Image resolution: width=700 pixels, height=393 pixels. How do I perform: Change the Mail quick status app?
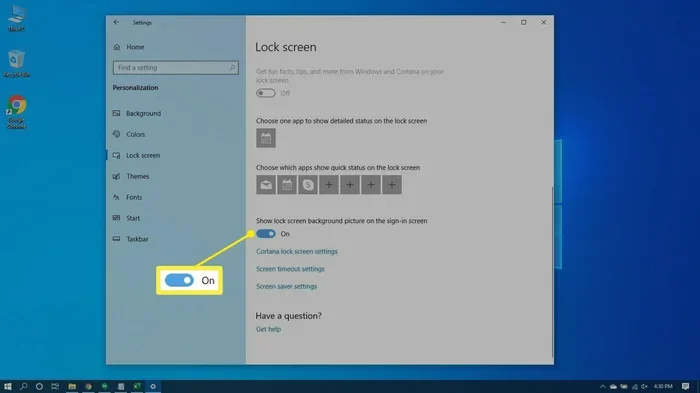266,185
